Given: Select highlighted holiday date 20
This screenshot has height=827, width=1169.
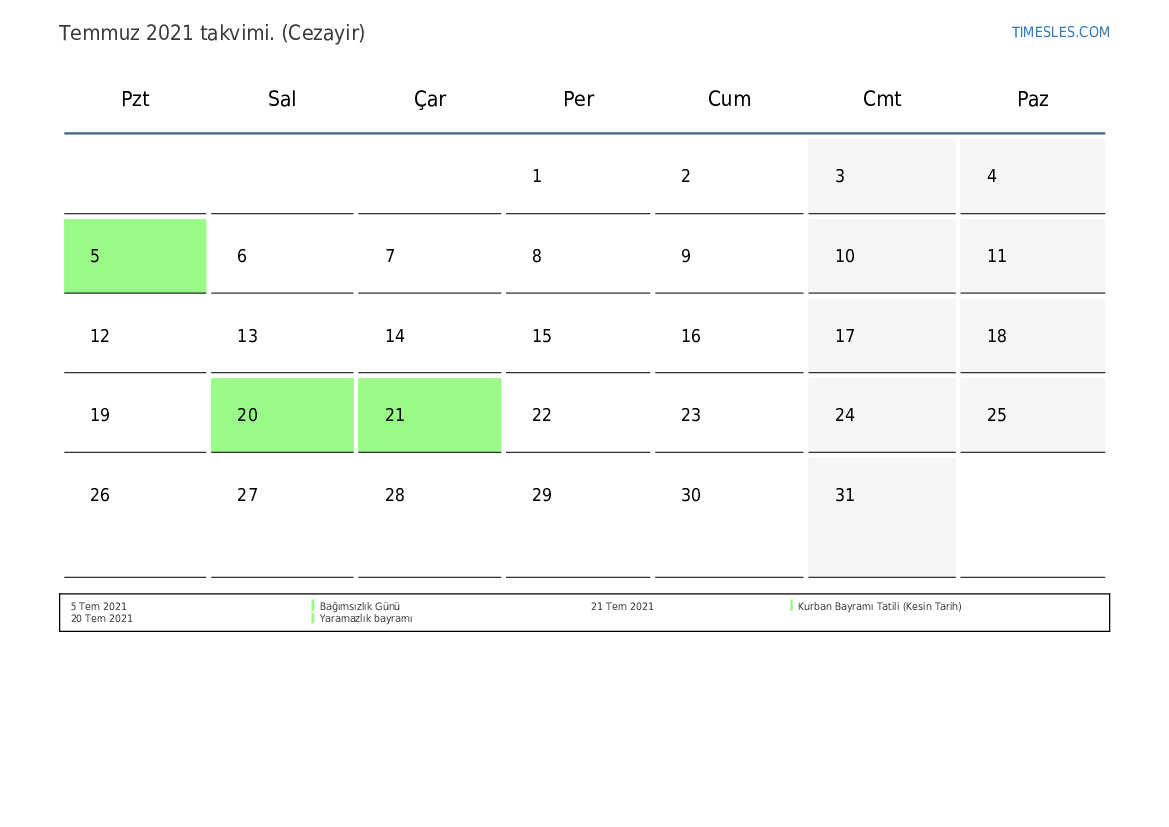Looking at the screenshot, I should (x=282, y=415).
